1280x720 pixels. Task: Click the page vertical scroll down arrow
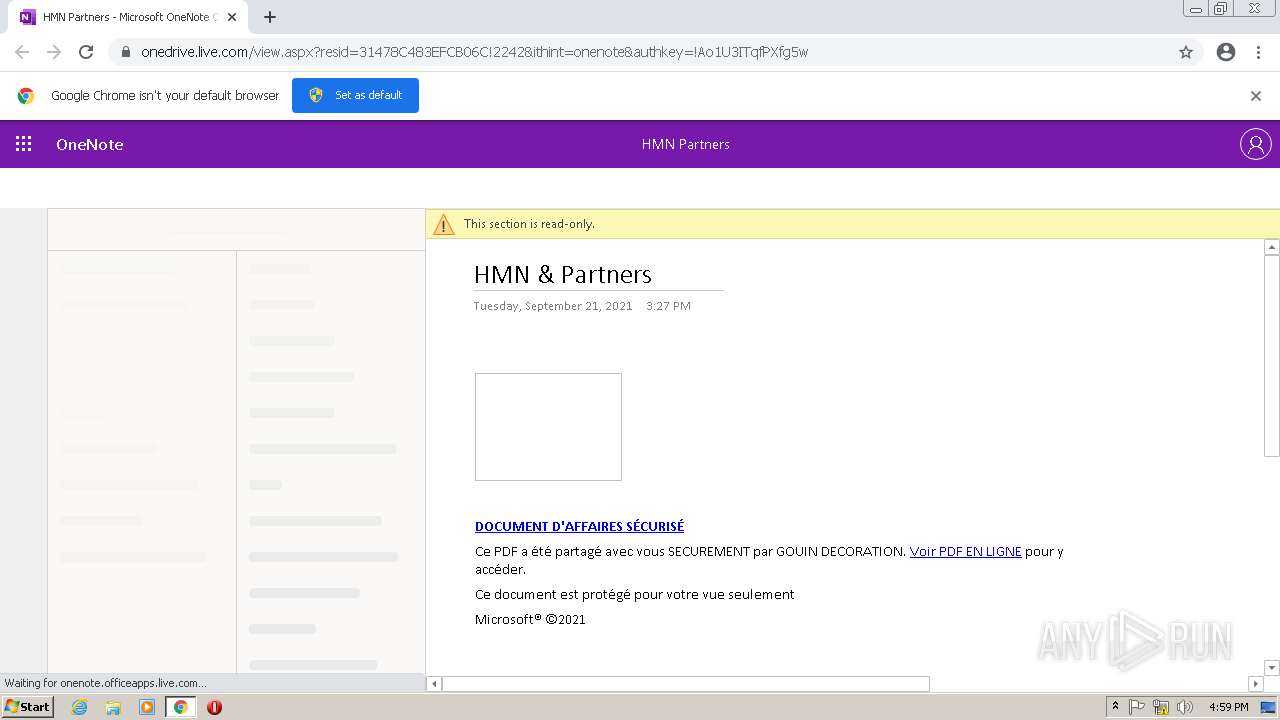(x=1272, y=667)
